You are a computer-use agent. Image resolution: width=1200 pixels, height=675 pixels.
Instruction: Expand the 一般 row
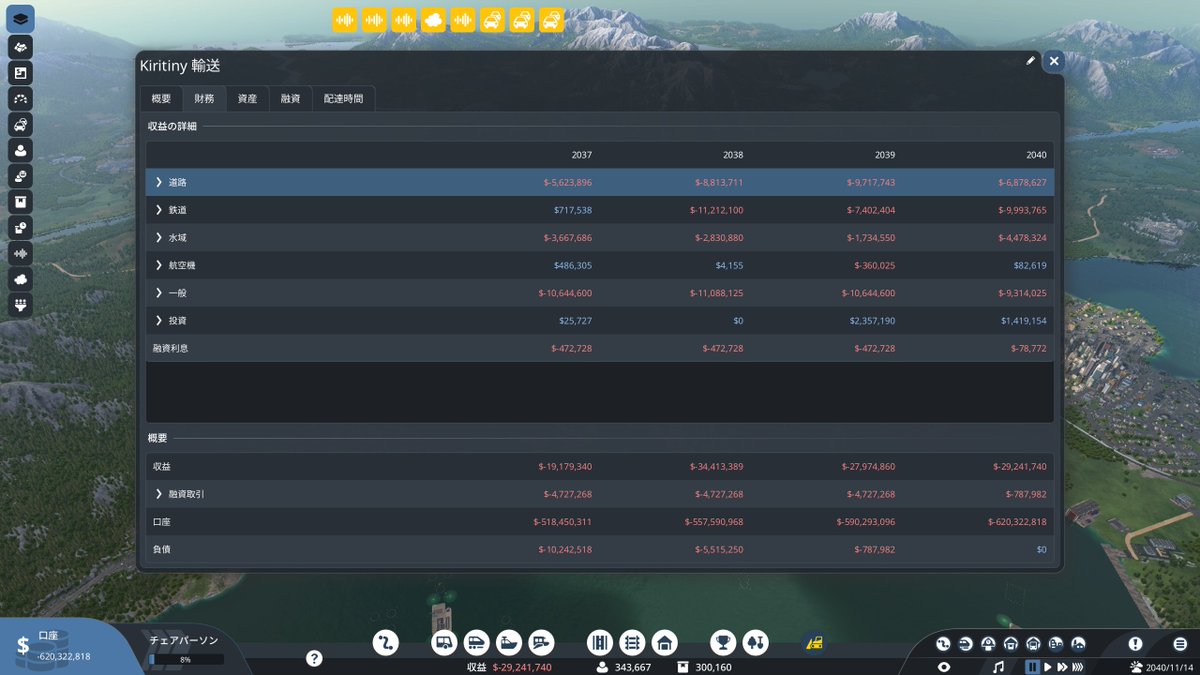[x=159, y=293]
